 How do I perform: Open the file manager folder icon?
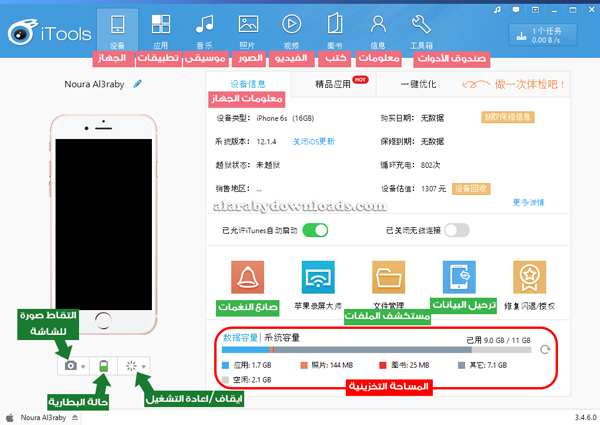point(388,277)
